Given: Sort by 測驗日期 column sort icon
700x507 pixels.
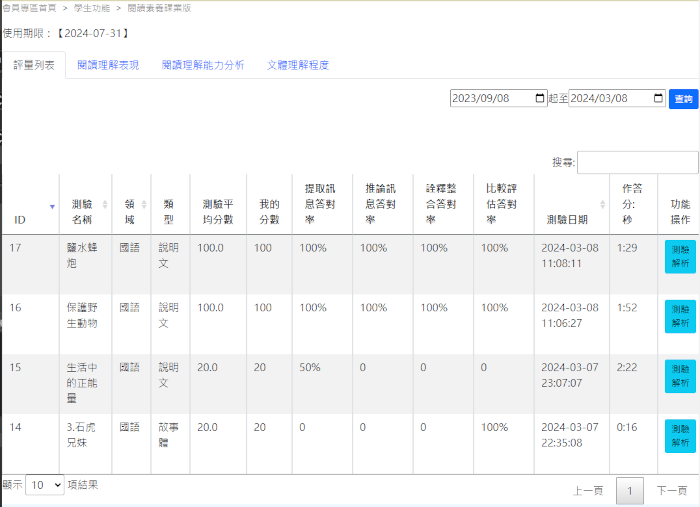Looking at the screenshot, I should 601,204.
